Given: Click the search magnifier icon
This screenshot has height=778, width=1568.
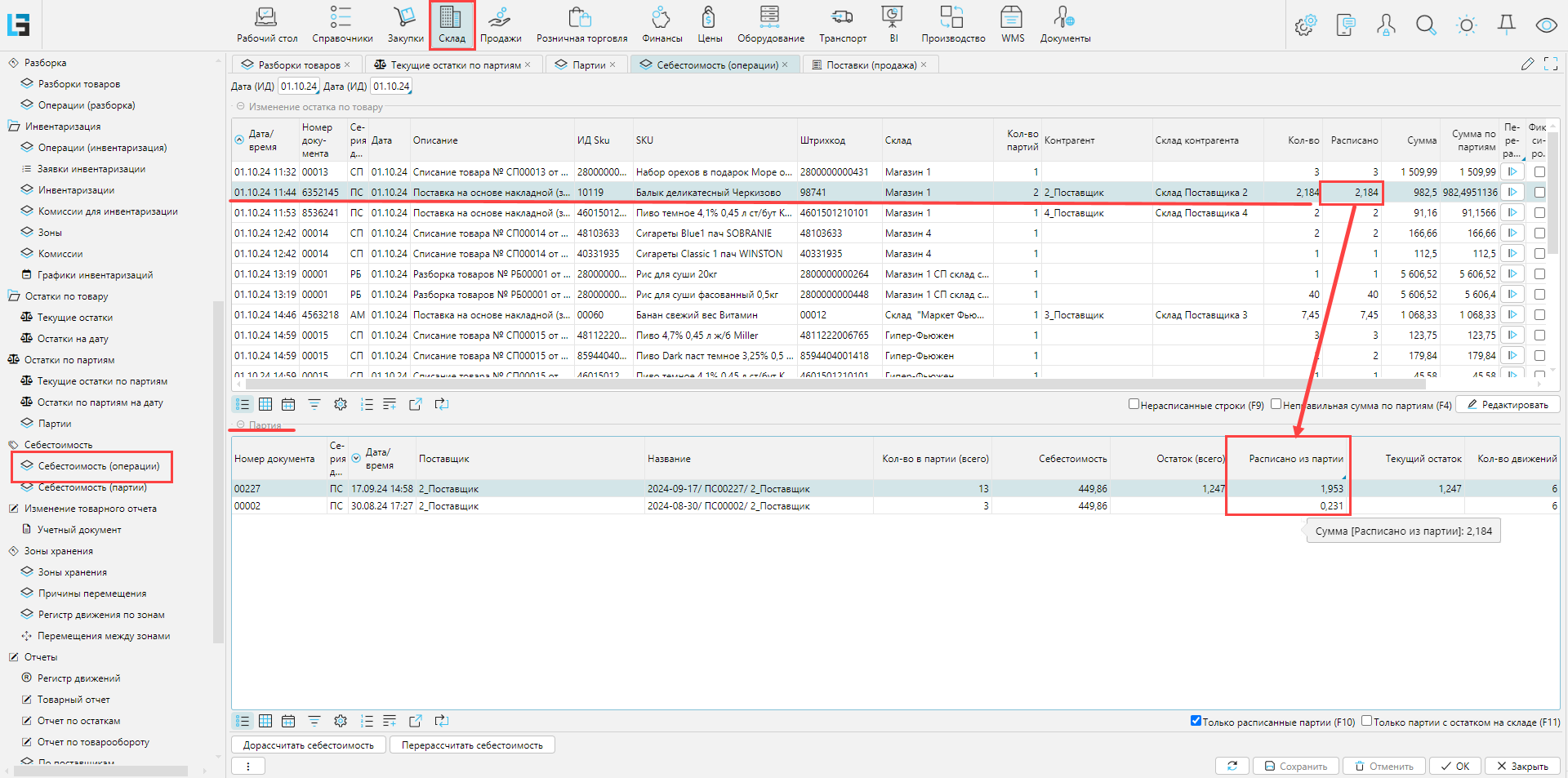Looking at the screenshot, I should coord(1426,25).
